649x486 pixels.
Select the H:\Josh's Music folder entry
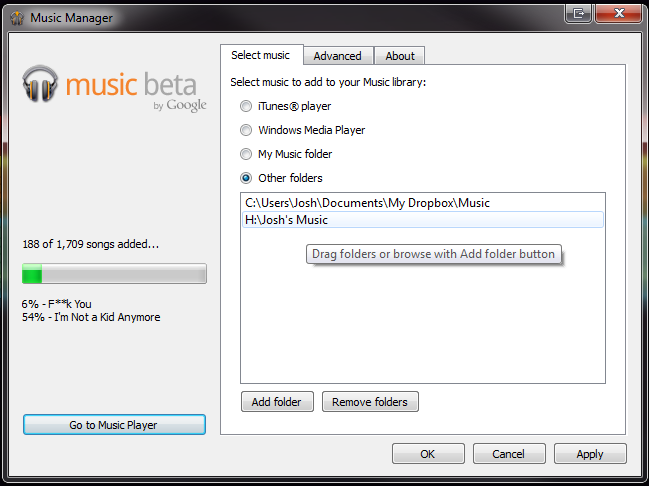point(423,220)
